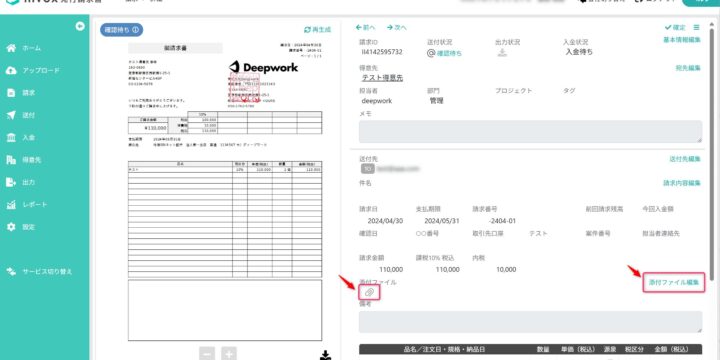Click the invoice document preview
720x360 pixels.
tap(225, 191)
